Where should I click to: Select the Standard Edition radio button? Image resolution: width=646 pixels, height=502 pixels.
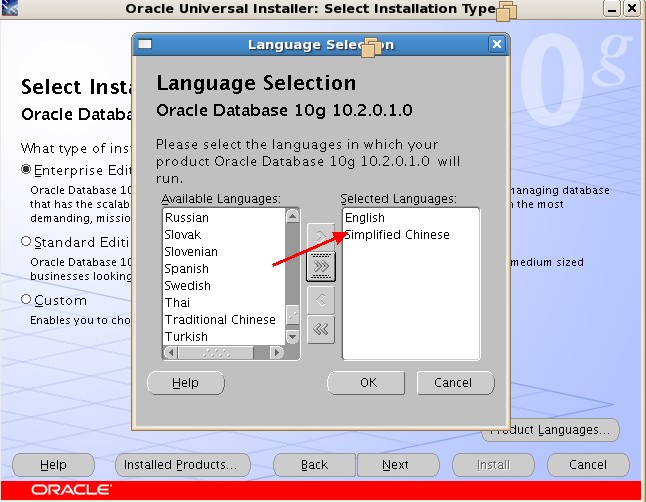click(26, 241)
